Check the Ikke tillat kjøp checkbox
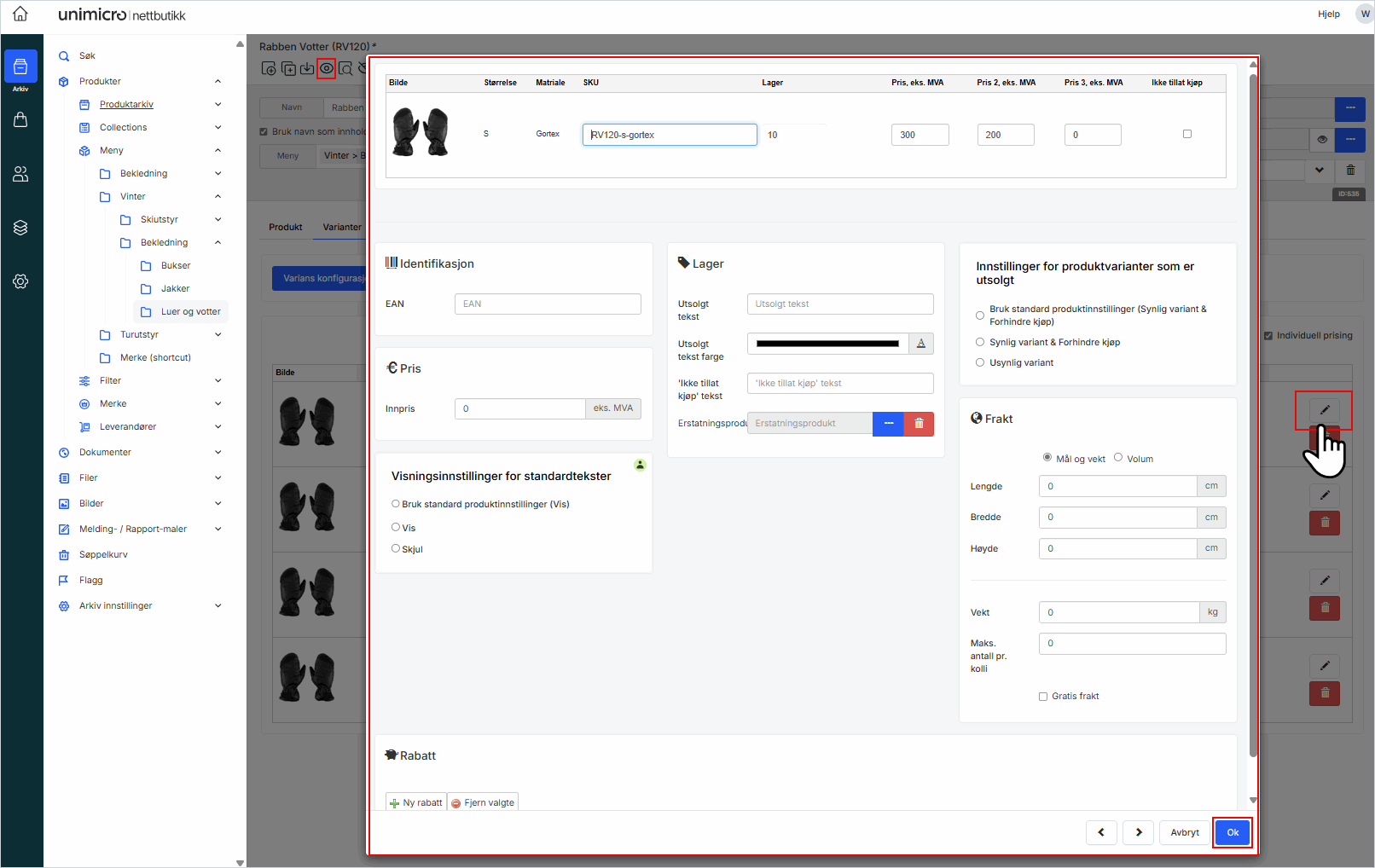Image resolution: width=1375 pixels, height=868 pixels. point(1186,134)
